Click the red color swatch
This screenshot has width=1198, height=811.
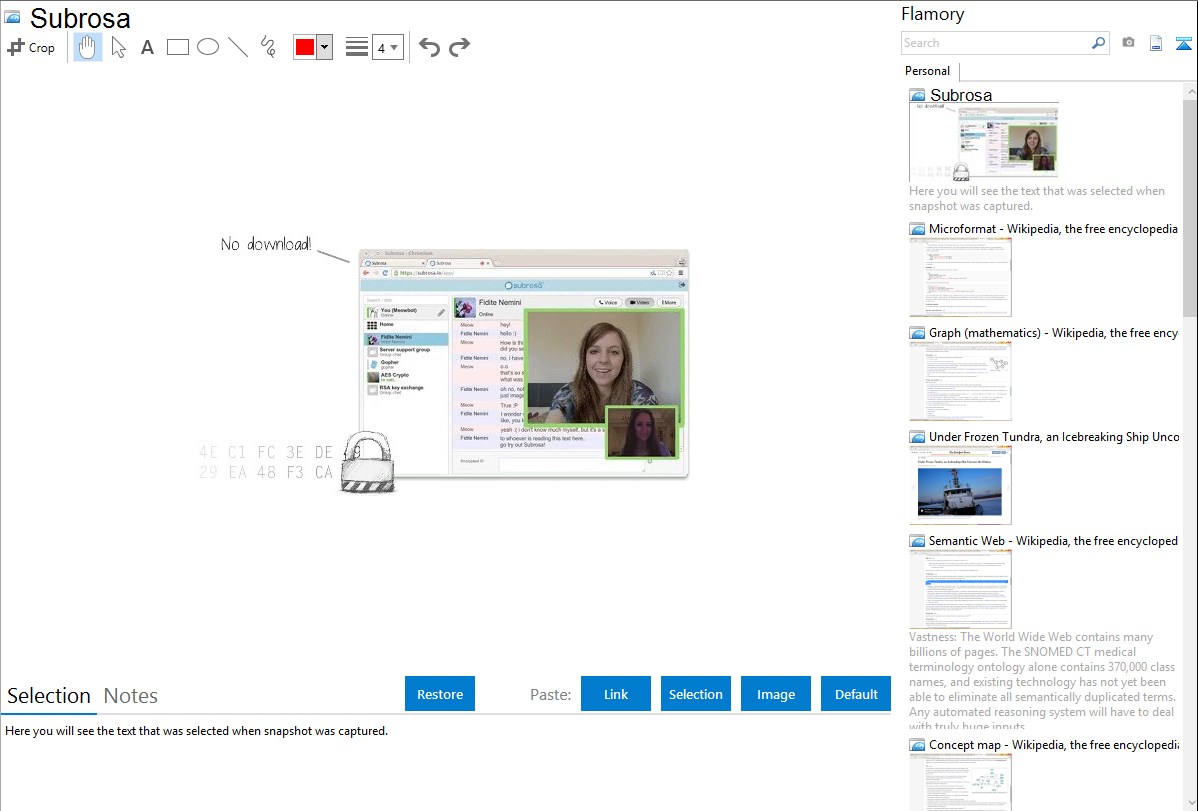[x=305, y=47]
